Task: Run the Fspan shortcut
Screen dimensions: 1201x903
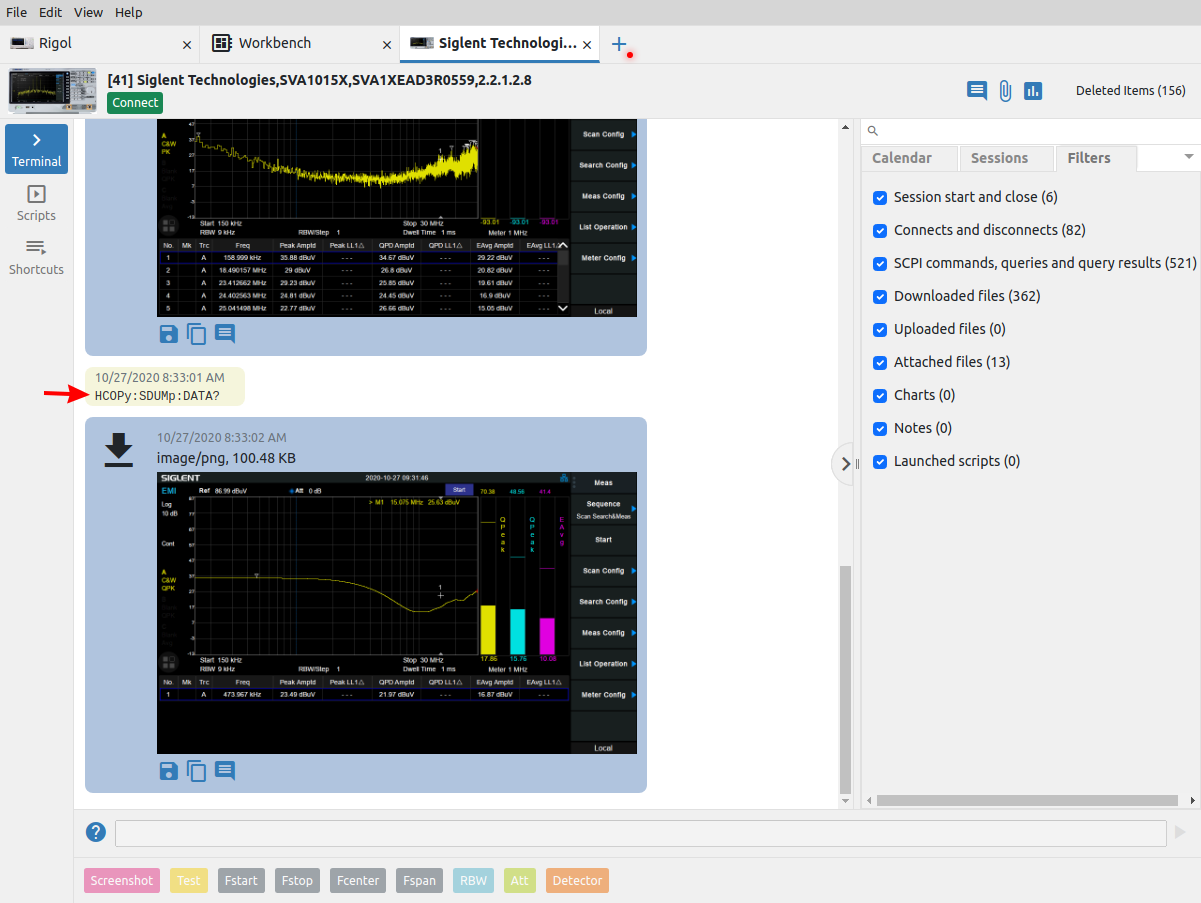Action: 419,881
